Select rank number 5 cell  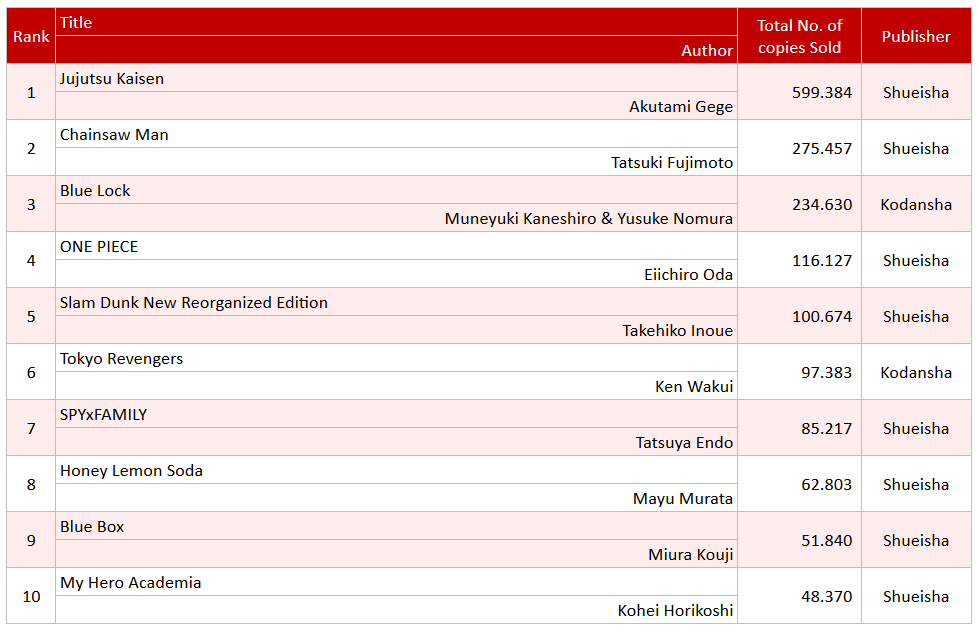pos(31,316)
